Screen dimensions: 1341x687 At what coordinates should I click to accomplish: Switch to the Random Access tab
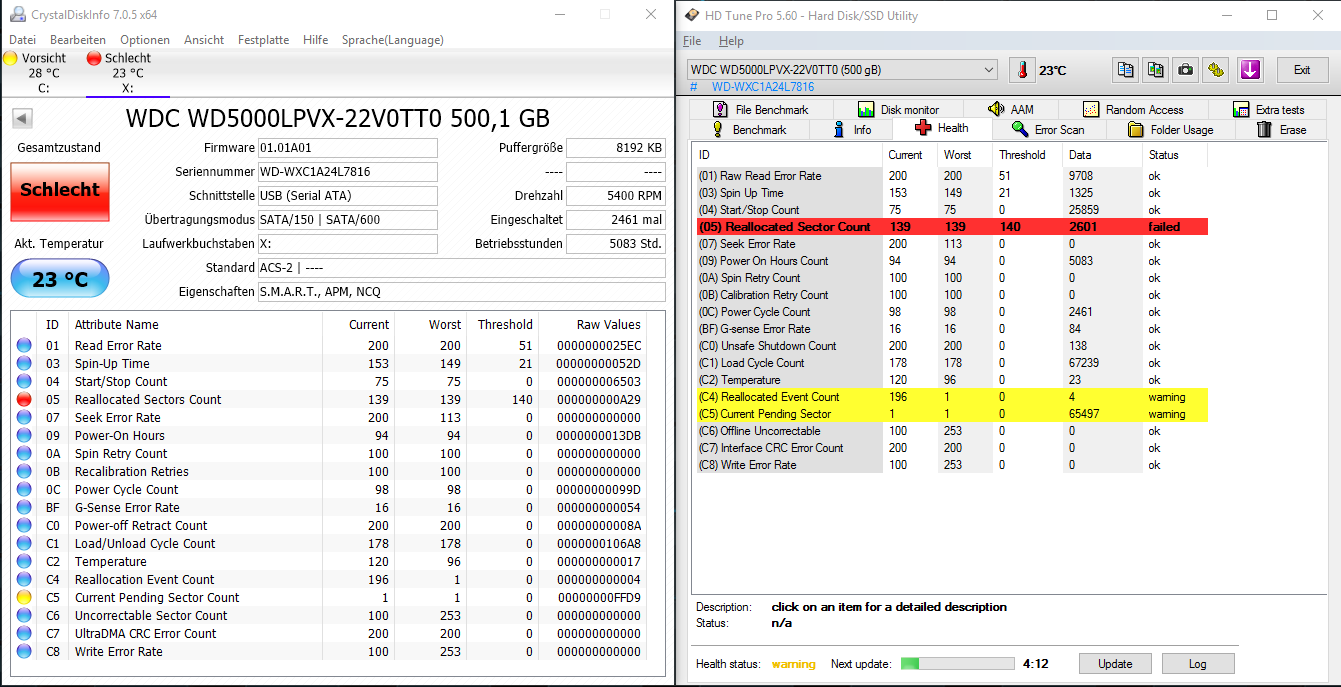1133,109
